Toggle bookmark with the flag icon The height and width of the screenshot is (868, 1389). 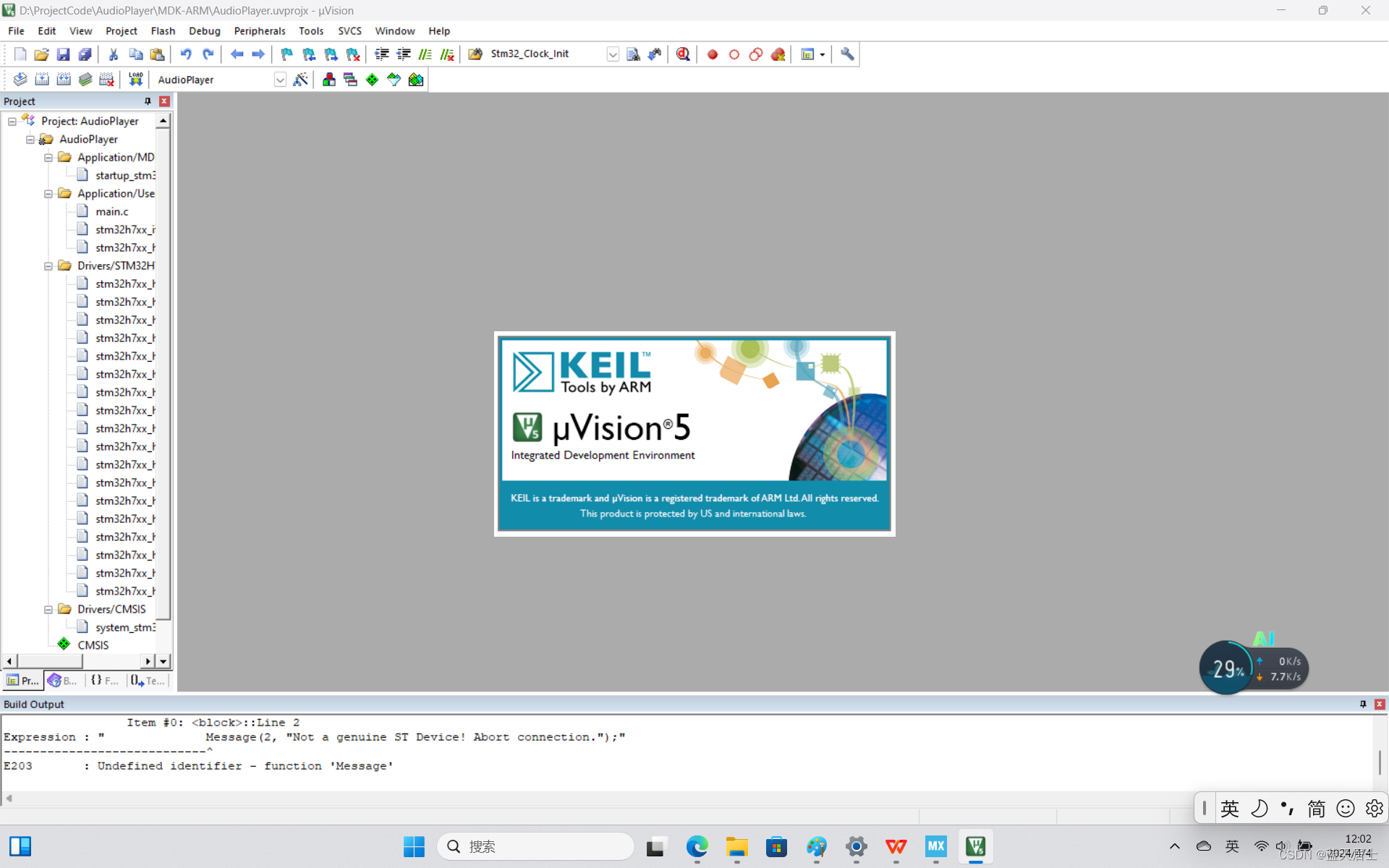click(286, 54)
